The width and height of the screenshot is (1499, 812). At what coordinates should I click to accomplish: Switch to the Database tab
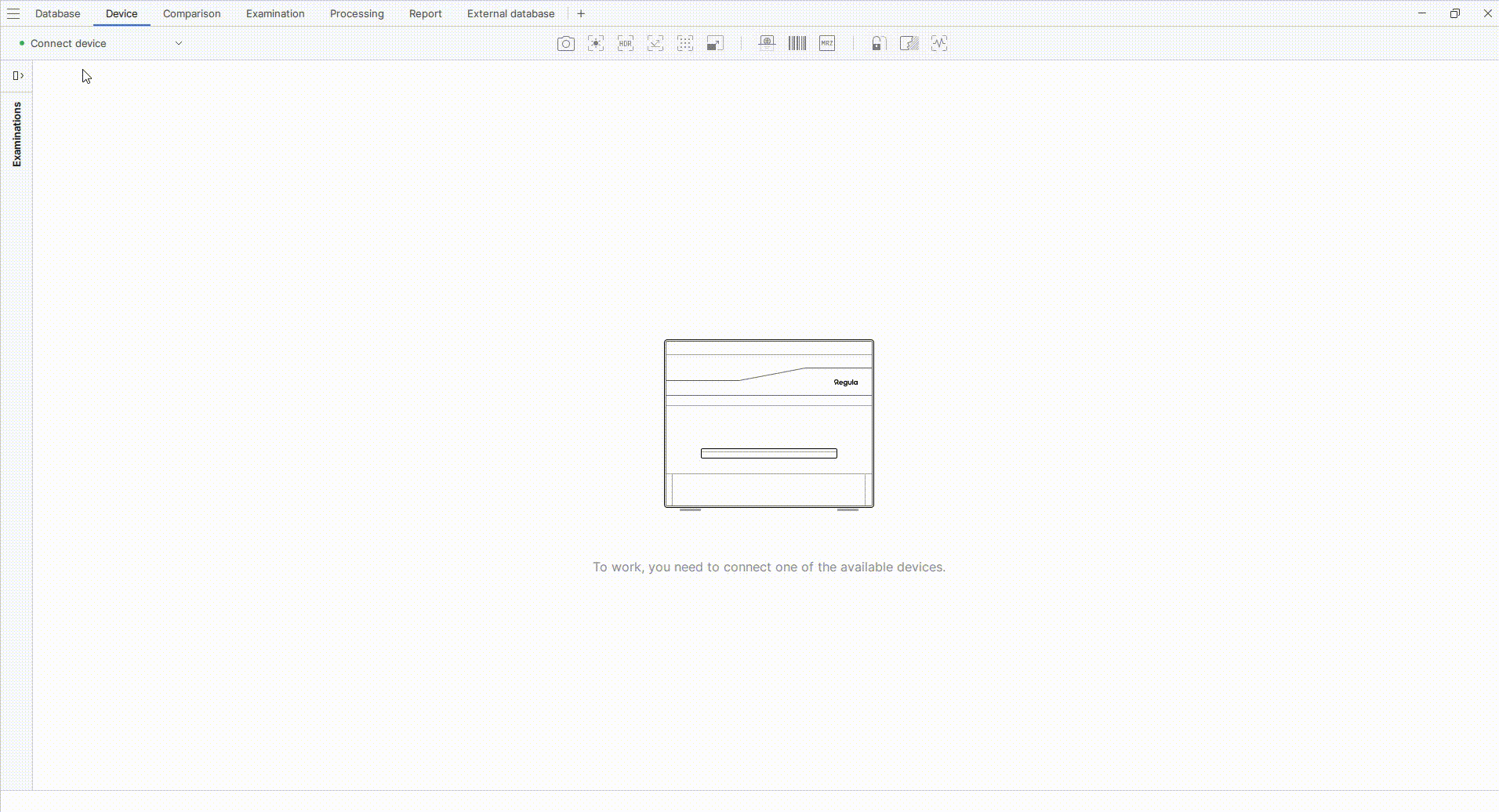58,14
